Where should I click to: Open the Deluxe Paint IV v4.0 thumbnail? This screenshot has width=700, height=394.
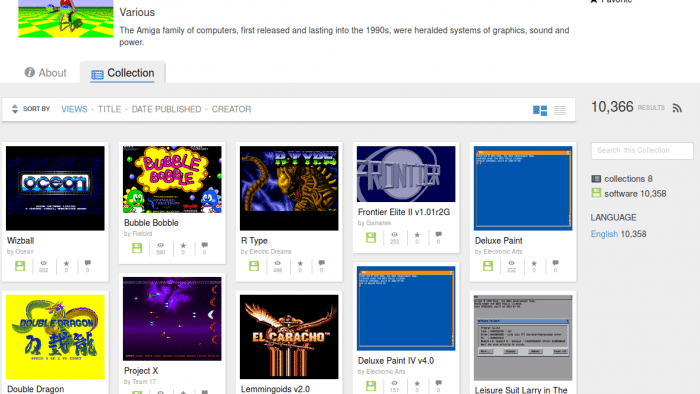406,308
